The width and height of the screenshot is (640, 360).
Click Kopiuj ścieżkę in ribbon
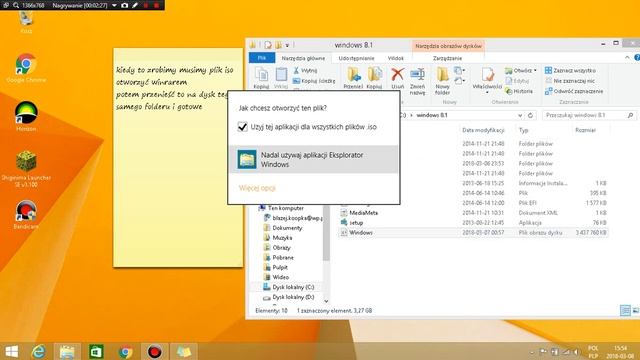(x=314, y=81)
